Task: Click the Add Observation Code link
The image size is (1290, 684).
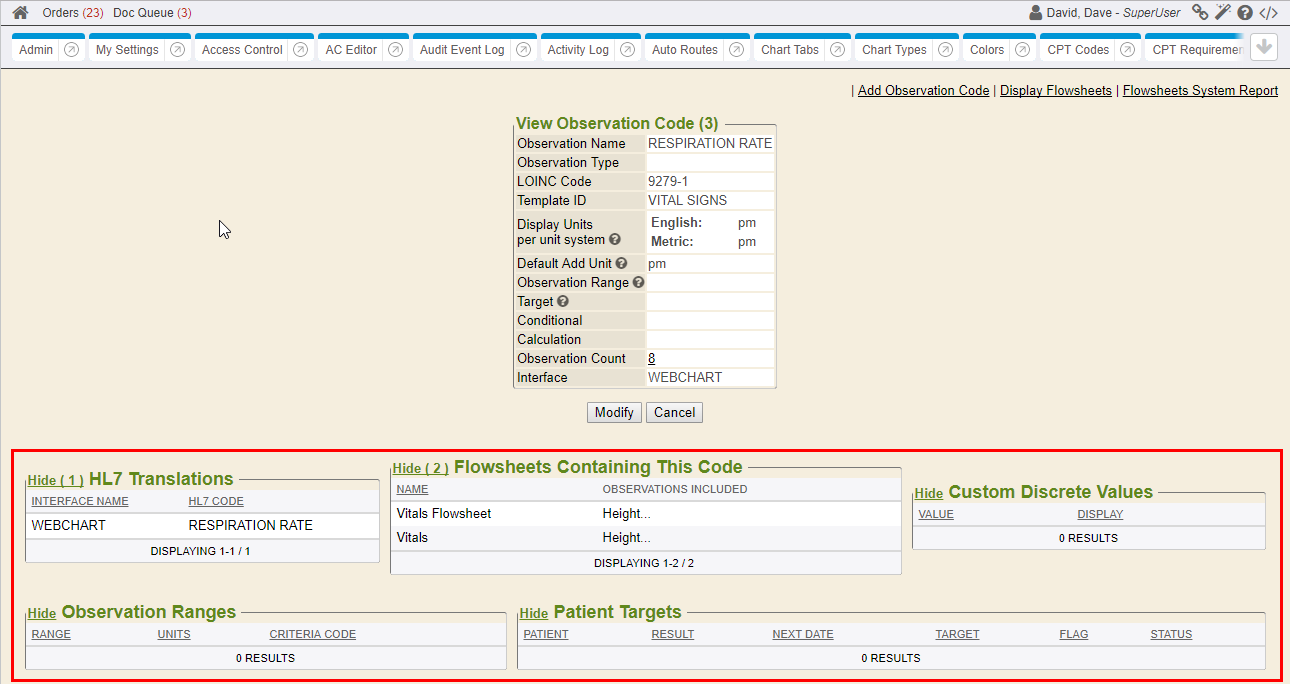Action: pos(923,91)
